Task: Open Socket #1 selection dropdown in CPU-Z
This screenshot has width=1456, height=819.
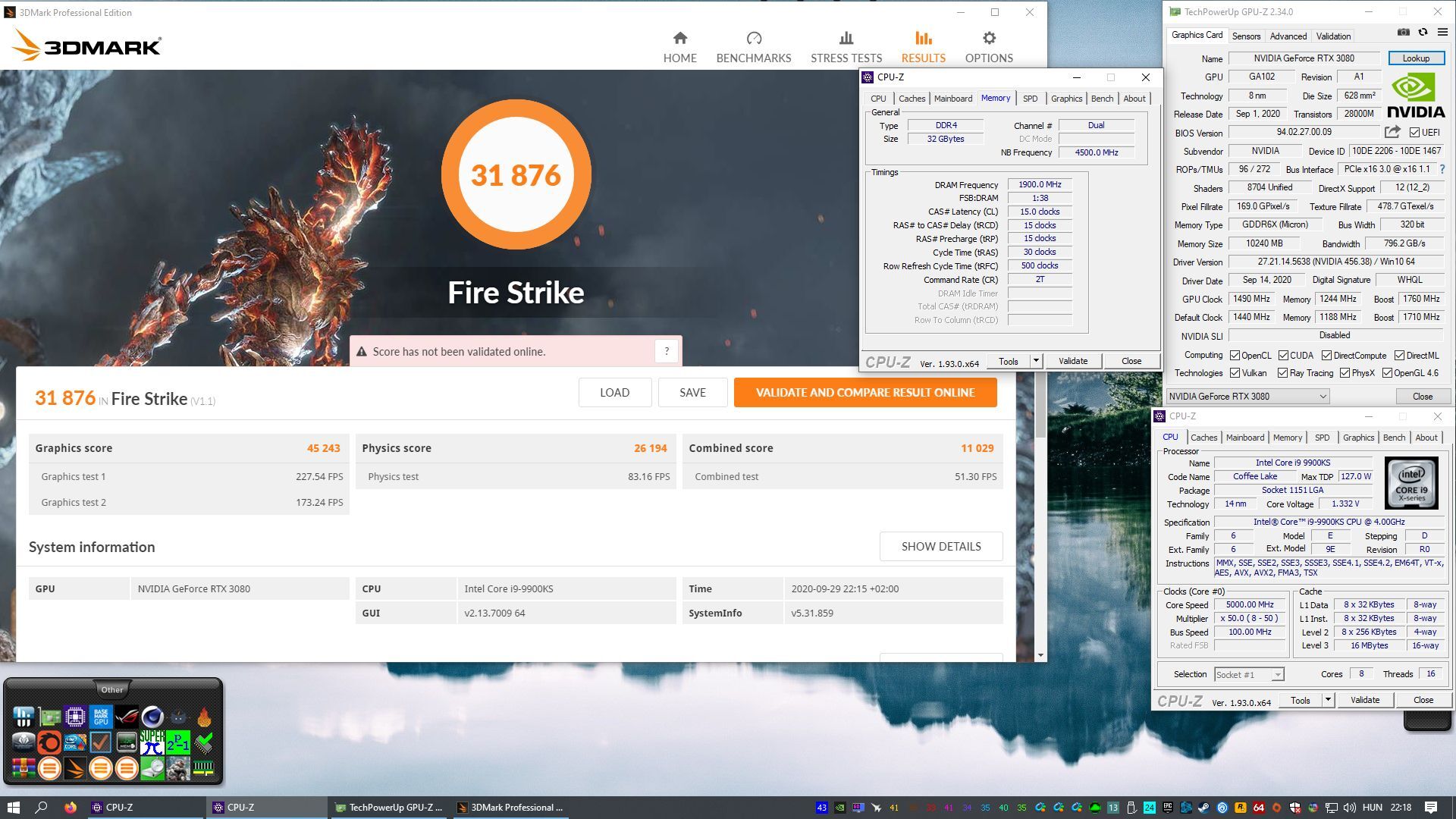Action: tap(1248, 674)
